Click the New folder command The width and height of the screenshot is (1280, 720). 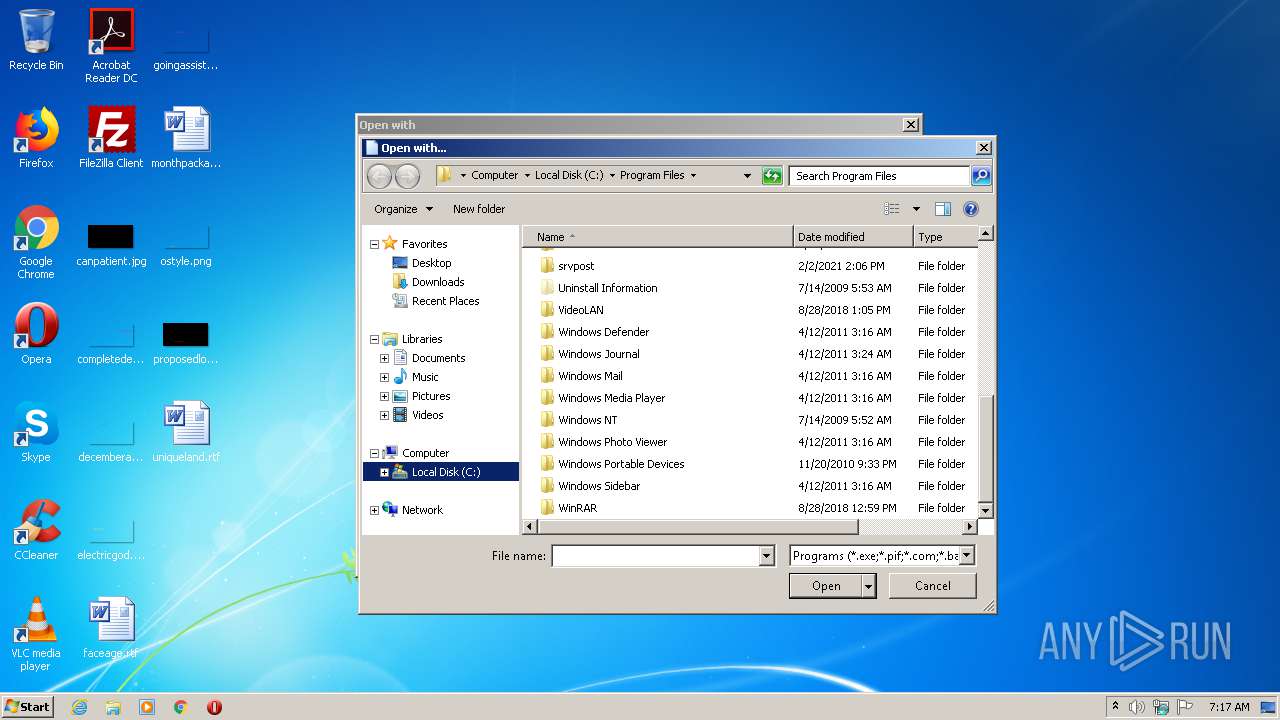[479, 209]
